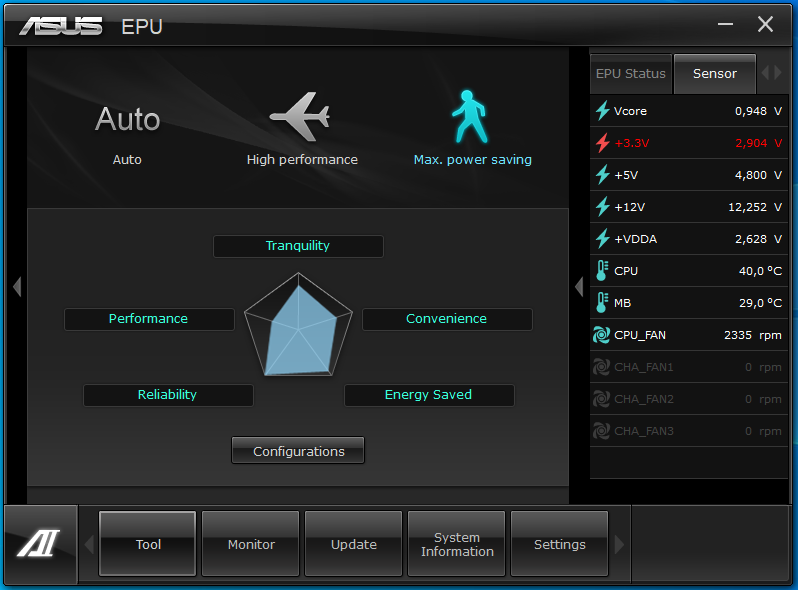
Task: Select the Max. power saving text label
Action: coord(472,160)
